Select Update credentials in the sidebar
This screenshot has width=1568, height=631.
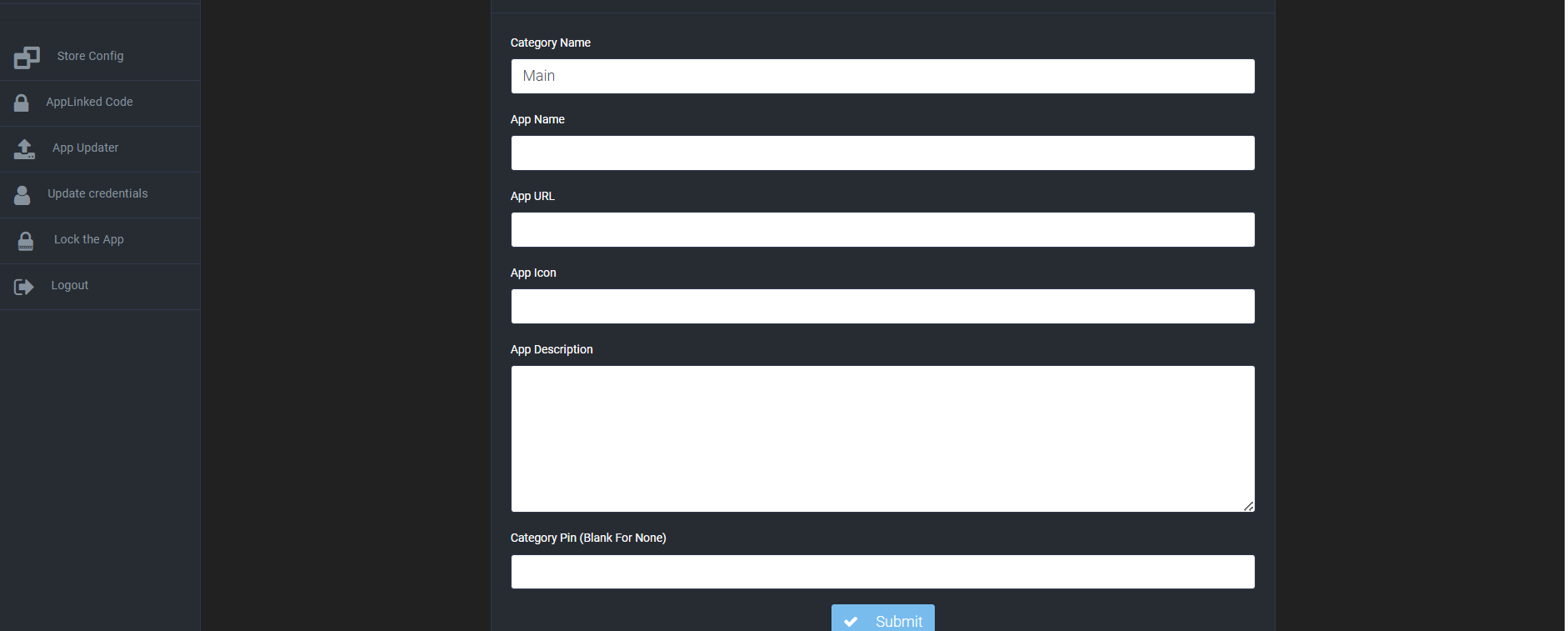click(97, 193)
